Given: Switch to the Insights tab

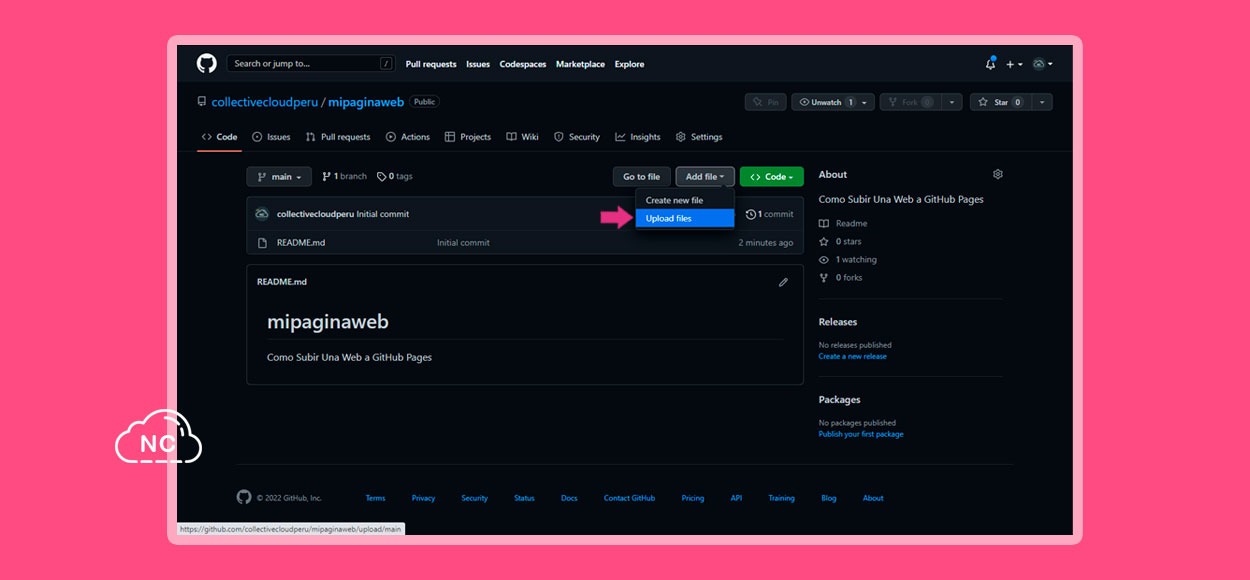Looking at the screenshot, I should pyautogui.click(x=638, y=137).
